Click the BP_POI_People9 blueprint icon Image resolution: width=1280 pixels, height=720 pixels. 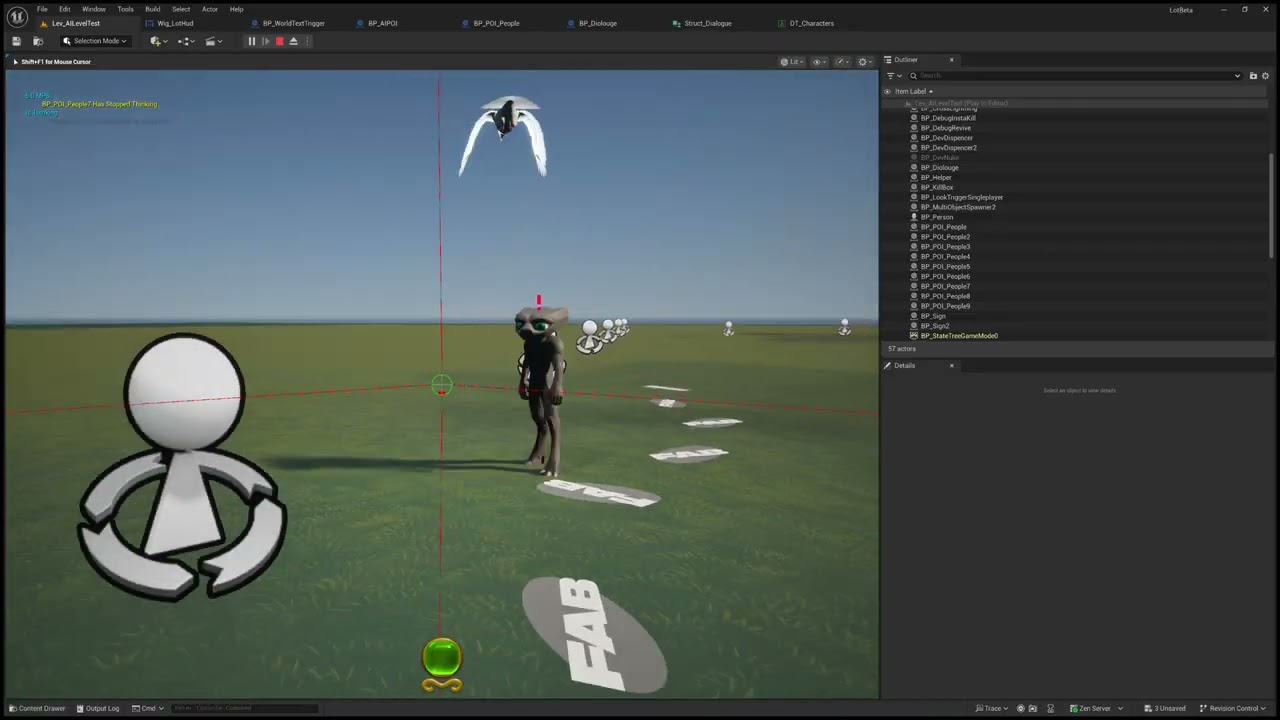(x=914, y=306)
